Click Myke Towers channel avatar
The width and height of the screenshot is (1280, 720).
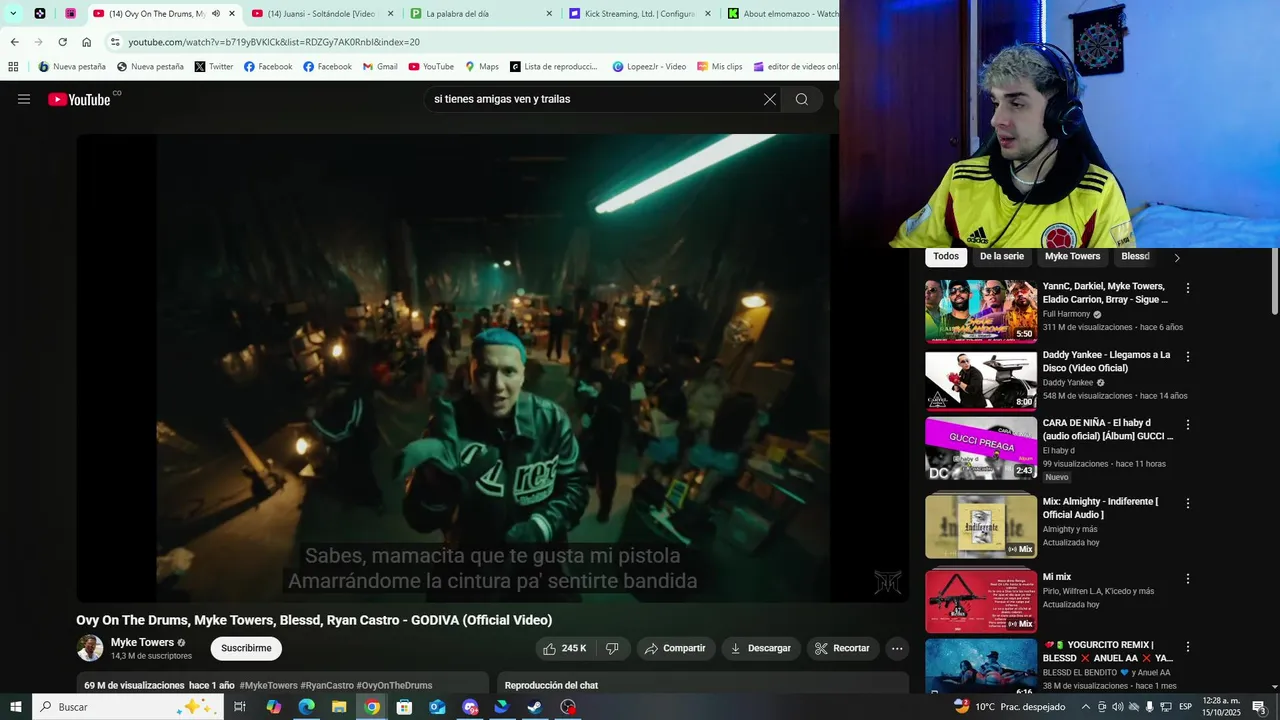(x=90, y=648)
